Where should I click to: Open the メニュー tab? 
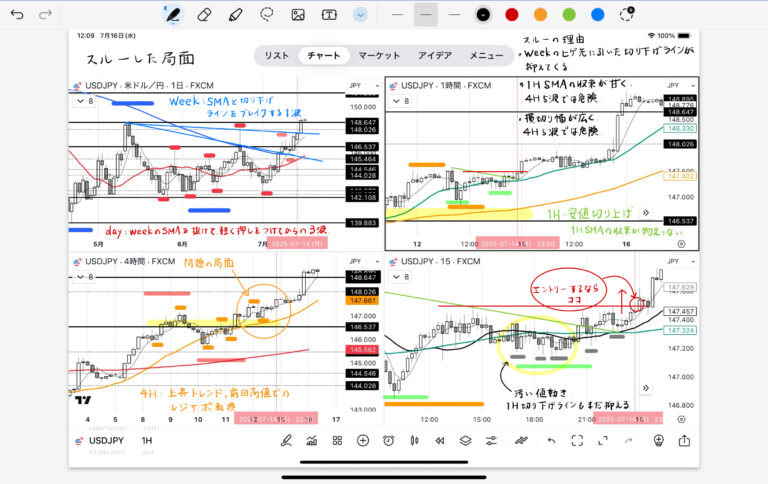pos(486,55)
